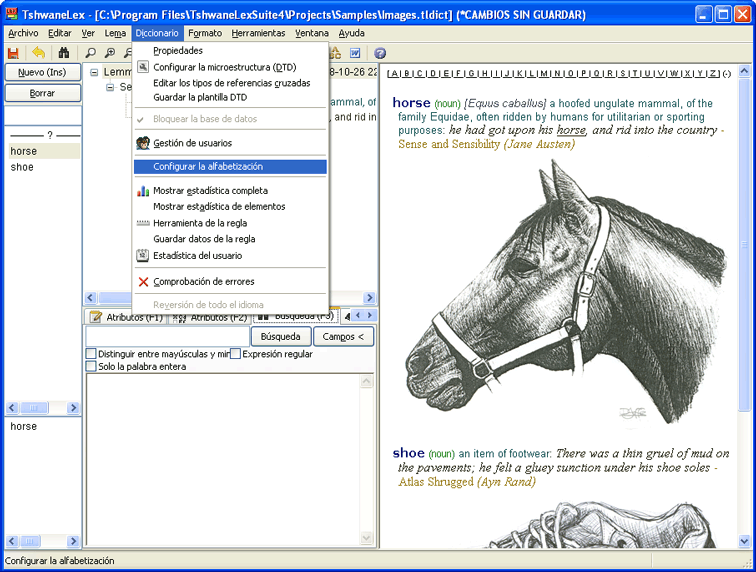Open the Formato menu
Viewport: 756px width, 572px height.
click(x=205, y=33)
